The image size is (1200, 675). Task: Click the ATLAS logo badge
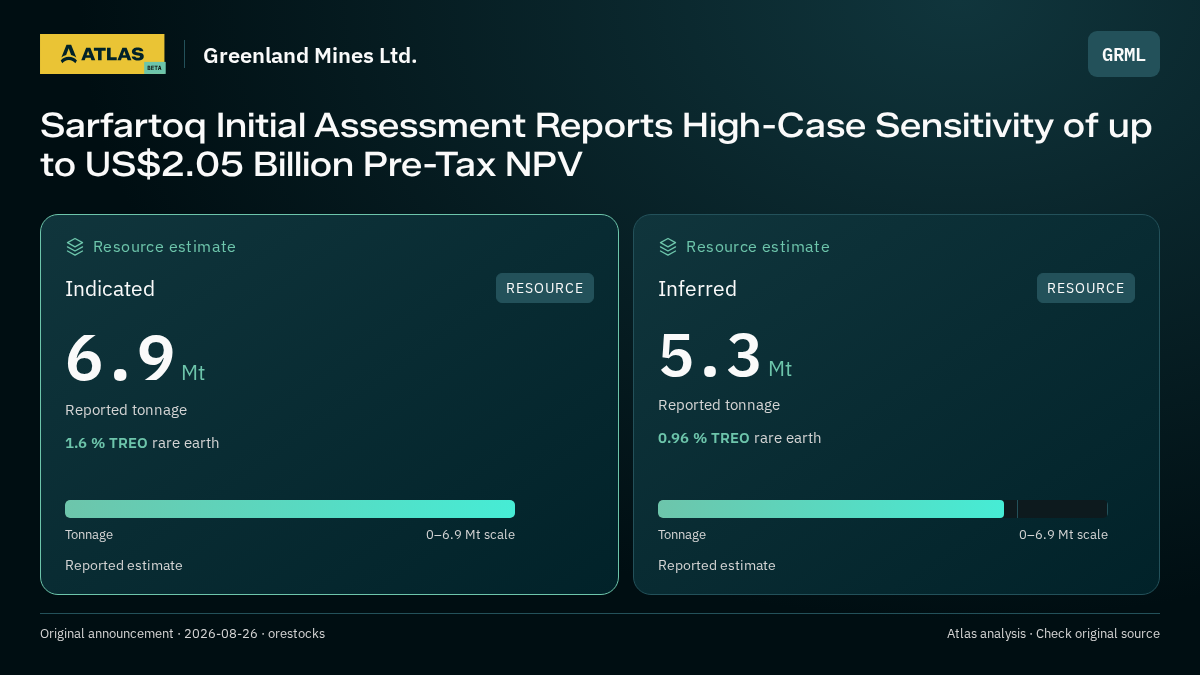(102, 54)
